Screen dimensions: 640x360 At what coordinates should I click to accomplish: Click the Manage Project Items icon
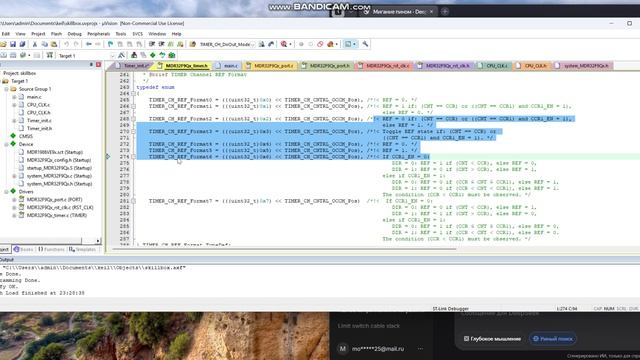134,55
